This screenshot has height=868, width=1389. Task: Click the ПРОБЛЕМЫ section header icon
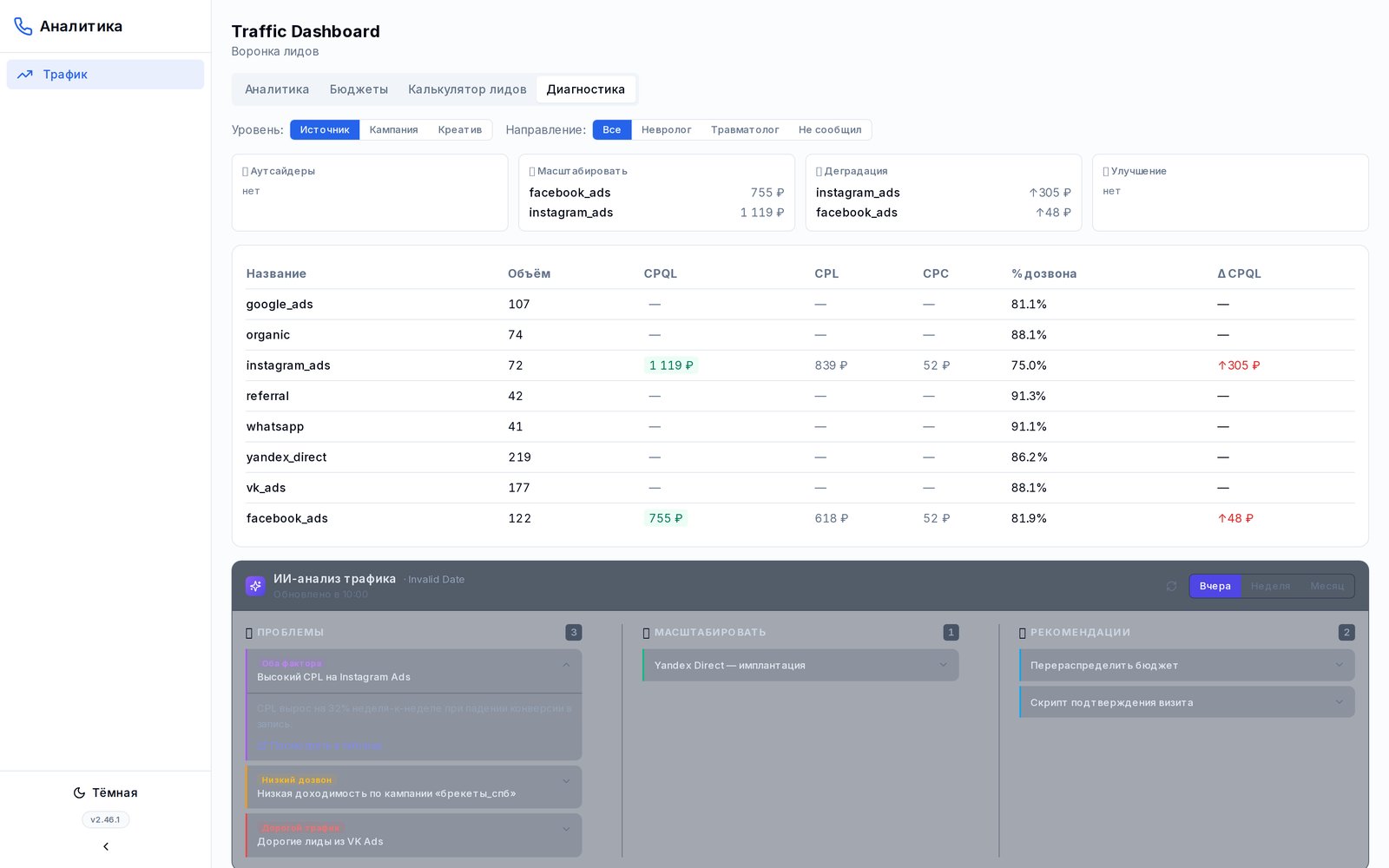point(249,633)
